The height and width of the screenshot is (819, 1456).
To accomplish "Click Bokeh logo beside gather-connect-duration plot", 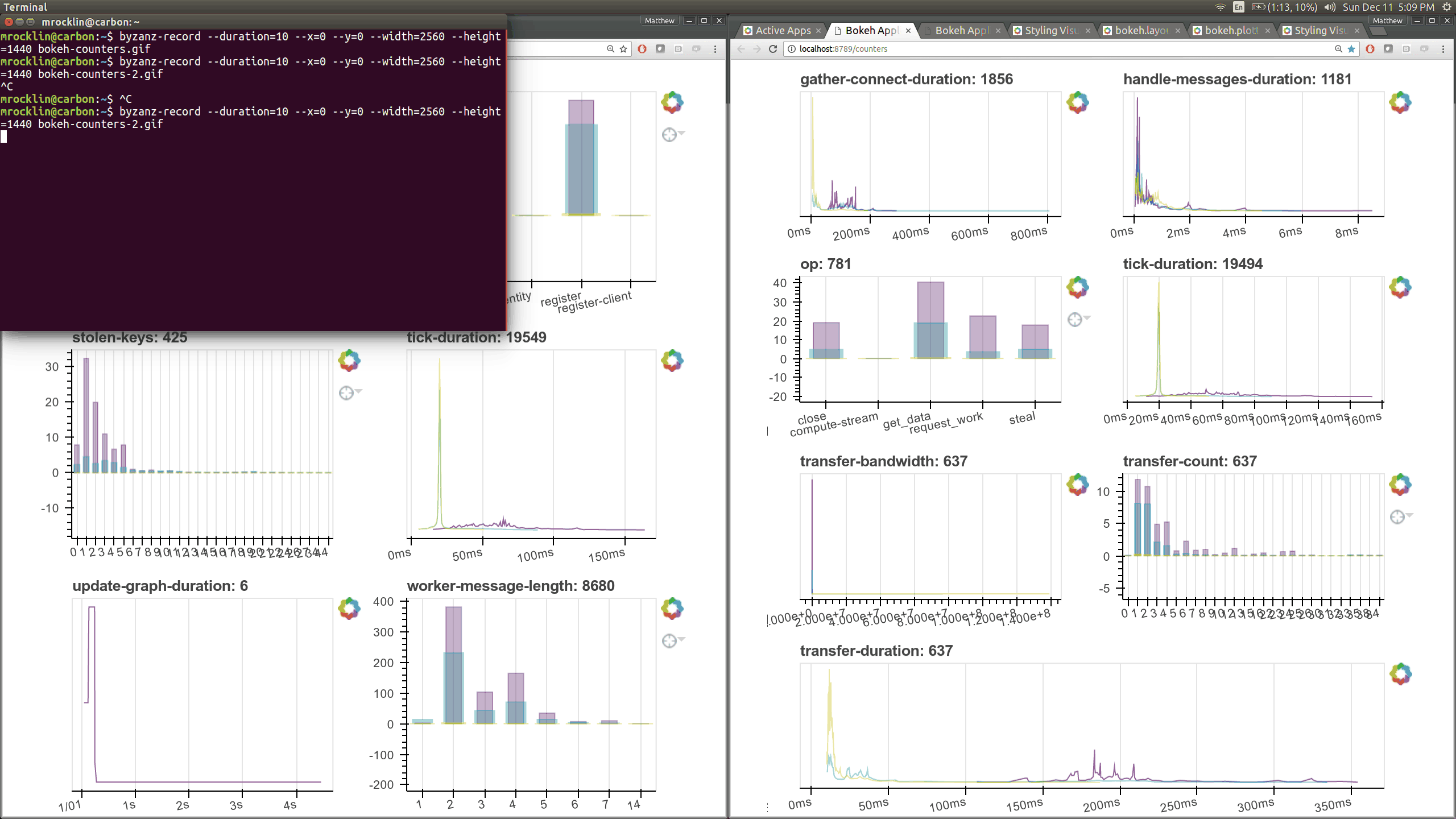I will pos(1077,103).
